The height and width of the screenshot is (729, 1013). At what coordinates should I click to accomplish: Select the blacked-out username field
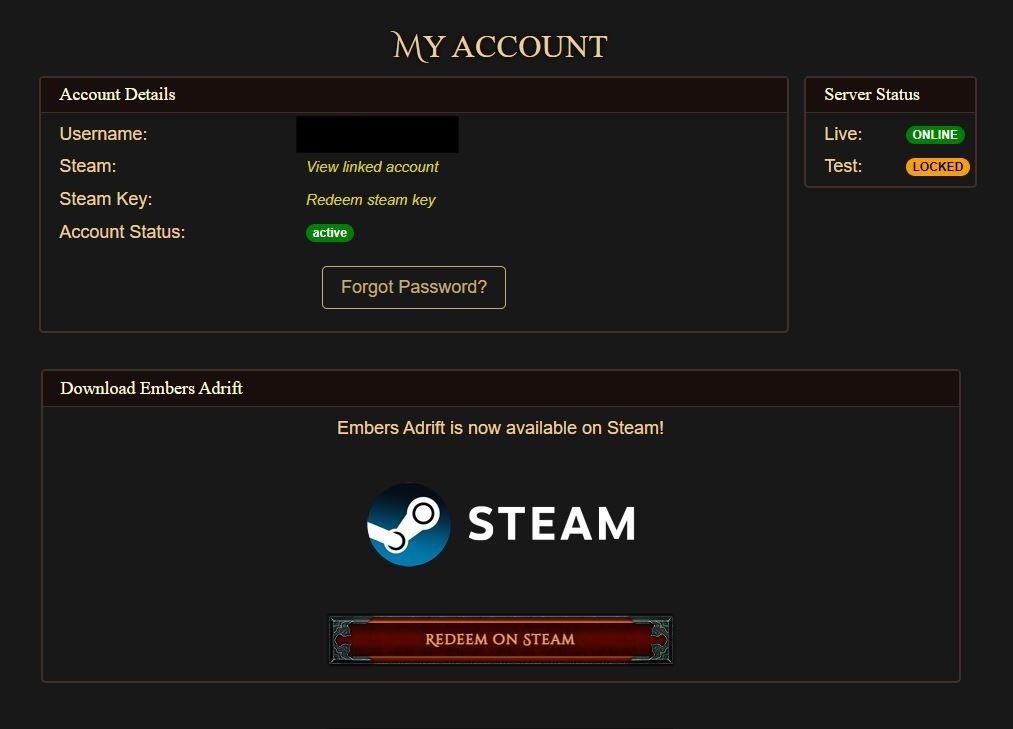point(377,134)
